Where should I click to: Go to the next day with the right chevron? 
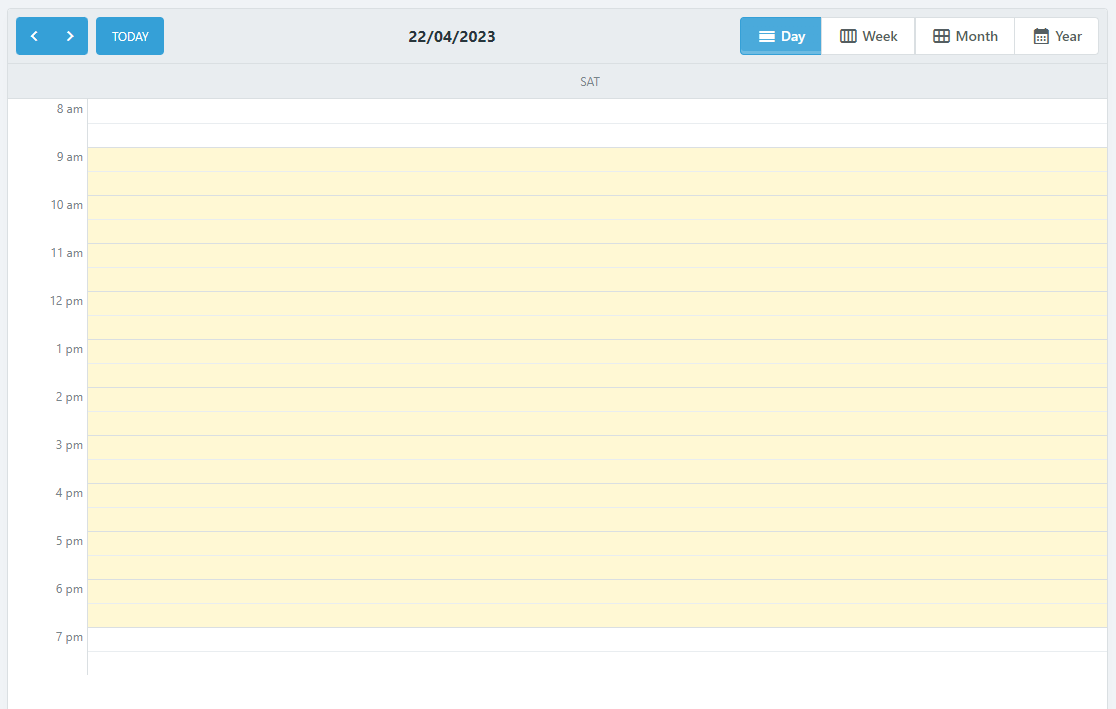coord(70,36)
